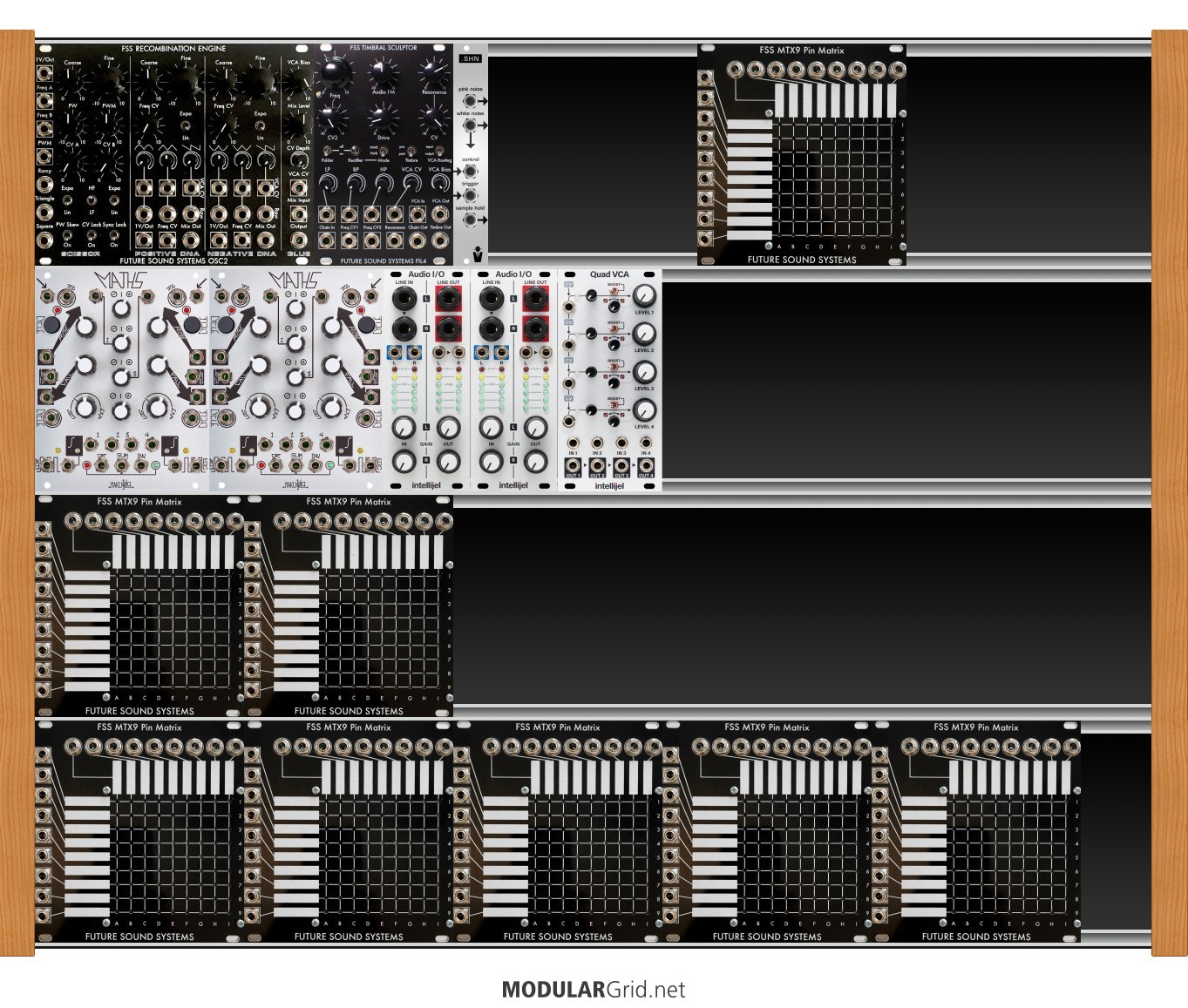Image resolution: width=1188 pixels, height=1008 pixels.
Task: Click the Quad VCA title
Action: 609,274
